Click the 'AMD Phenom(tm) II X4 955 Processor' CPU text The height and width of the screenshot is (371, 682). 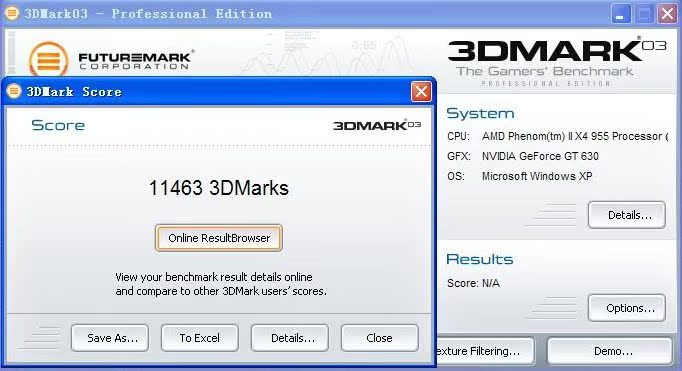pyautogui.click(x=574, y=136)
